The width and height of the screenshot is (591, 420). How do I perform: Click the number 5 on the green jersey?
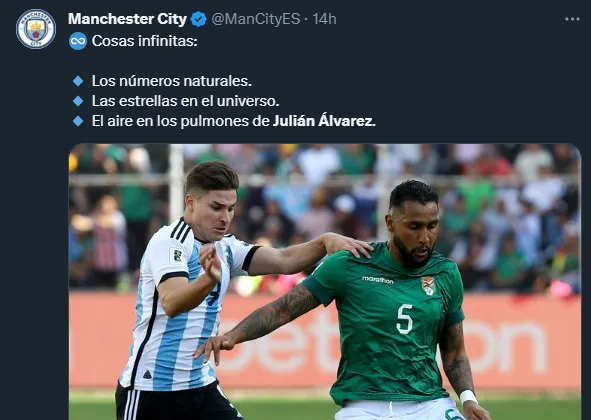coord(405,319)
